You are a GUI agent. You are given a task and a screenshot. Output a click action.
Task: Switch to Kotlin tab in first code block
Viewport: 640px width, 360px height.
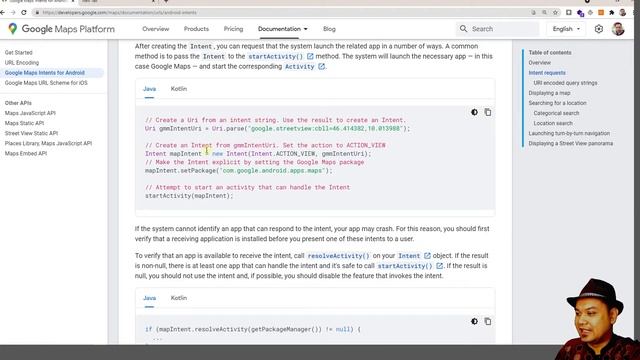179,89
